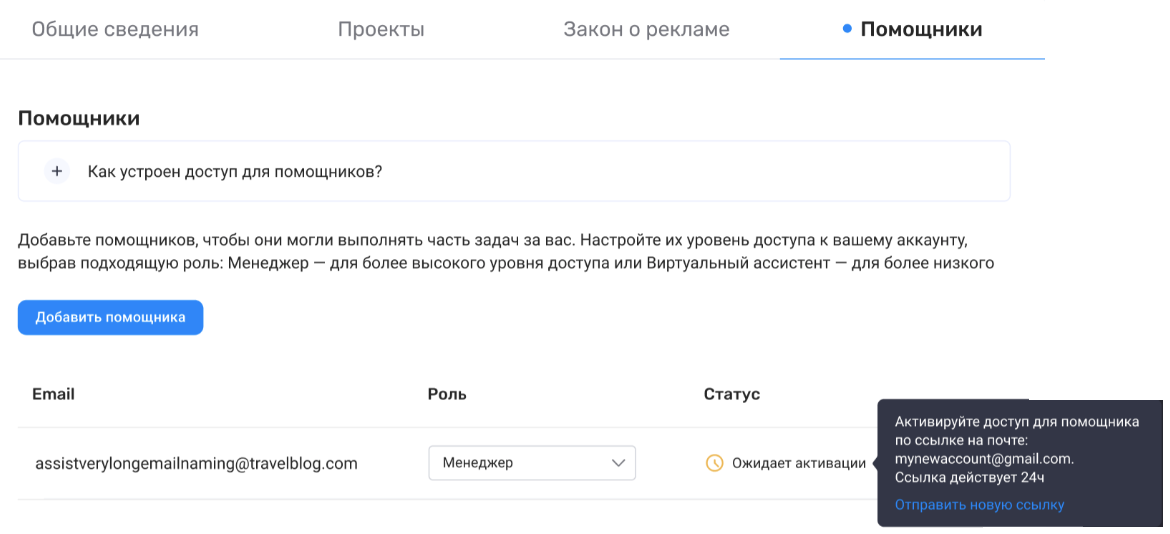Click mynewaccount@gmail.com in the tooltip
Viewport: 1170px width, 534px height.
(x=983, y=459)
